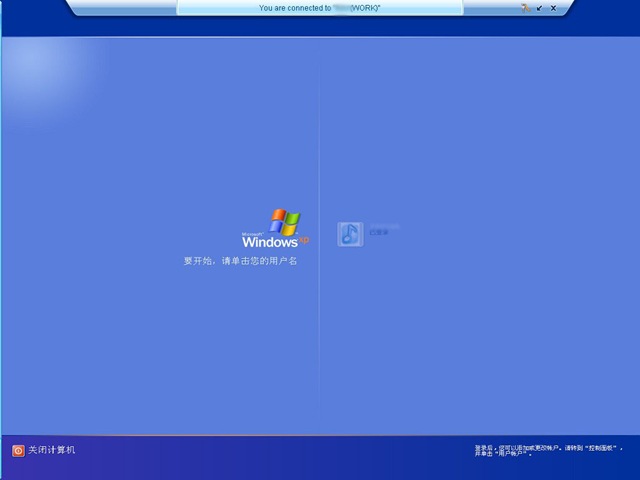The width and height of the screenshot is (640, 480).
Task: Click the bottom-right account help text
Action: 548,451
